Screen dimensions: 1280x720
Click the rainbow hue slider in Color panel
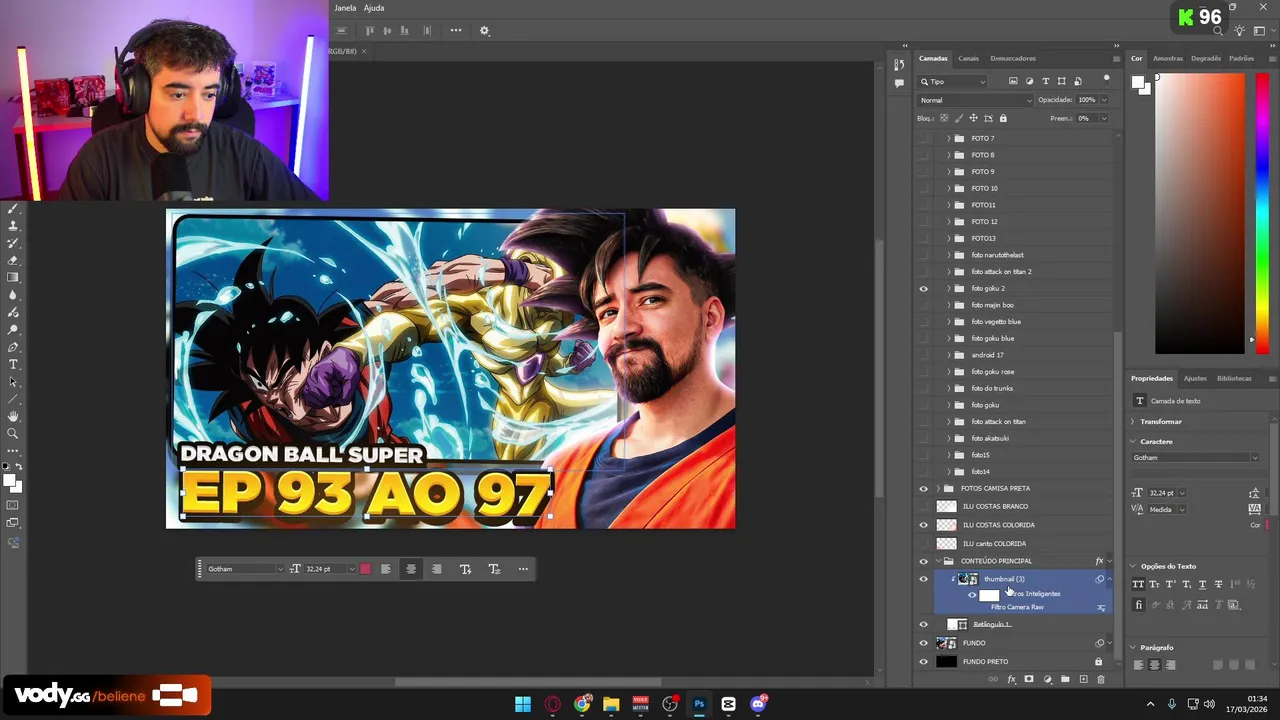point(1262,214)
